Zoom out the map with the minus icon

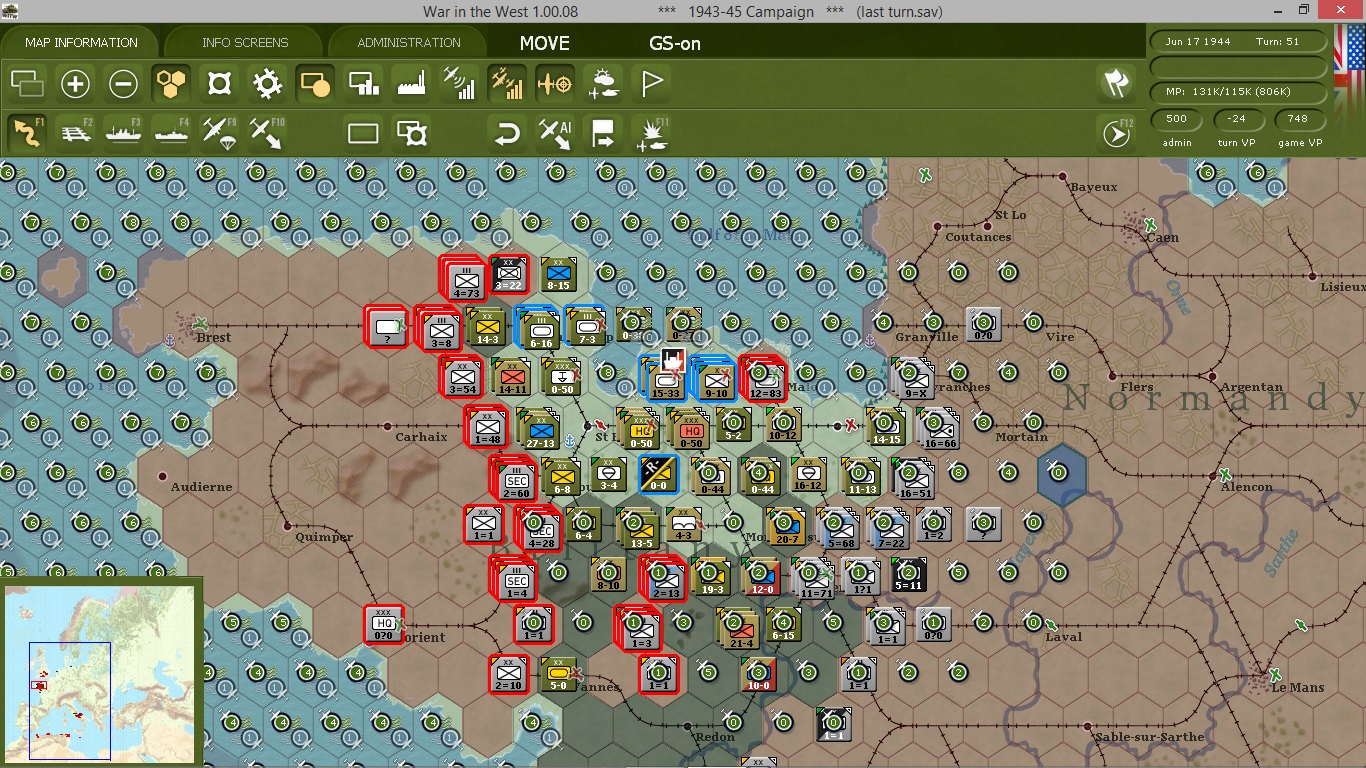[123, 84]
